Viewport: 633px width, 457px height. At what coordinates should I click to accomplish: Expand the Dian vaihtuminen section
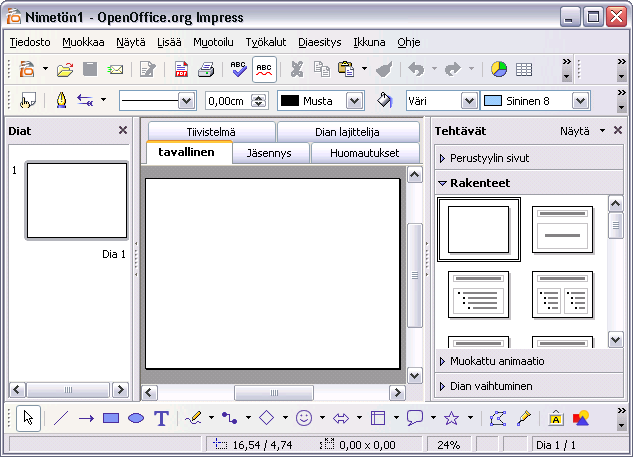(529, 386)
